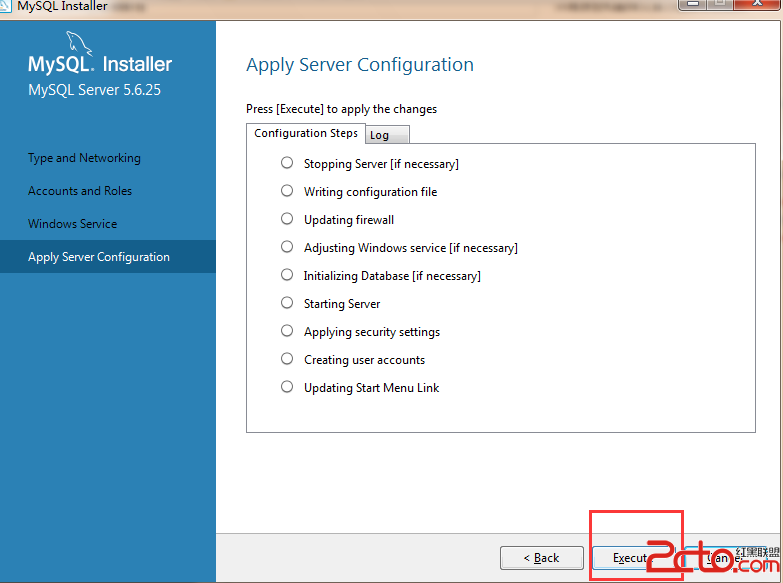Image resolution: width=783 pixels, height=583 pixels.
Task: Select Creating user accounts step radio
Action: click(x=287, y=359)
